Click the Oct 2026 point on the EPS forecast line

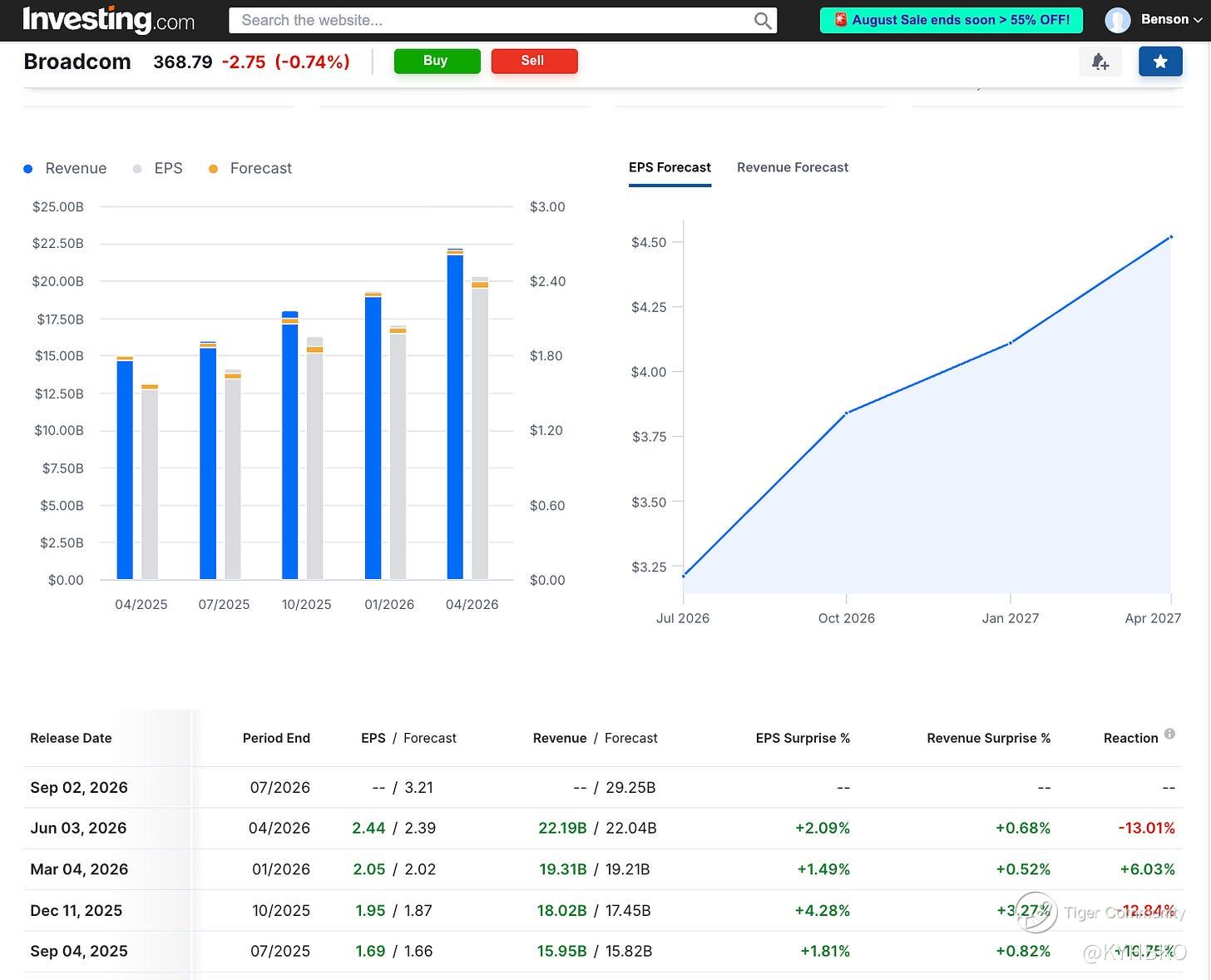click(846, 413)
